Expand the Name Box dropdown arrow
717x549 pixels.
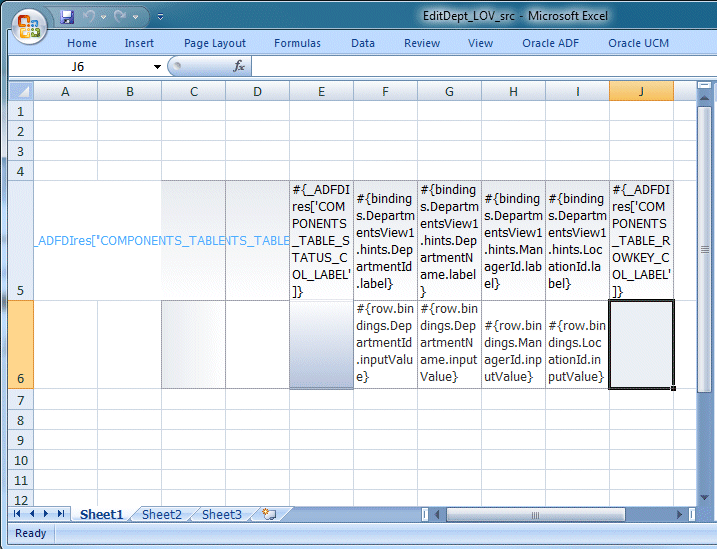[x=157, y=67]
